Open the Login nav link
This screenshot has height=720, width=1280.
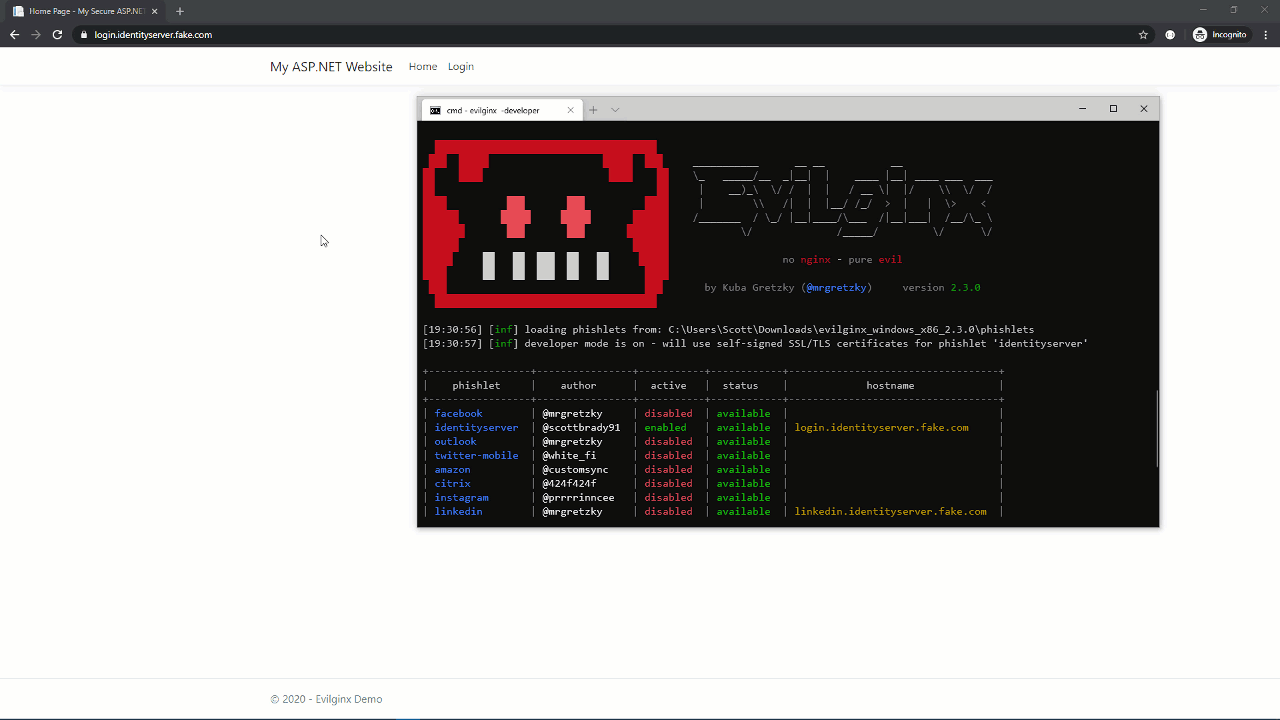pos(461,66)
